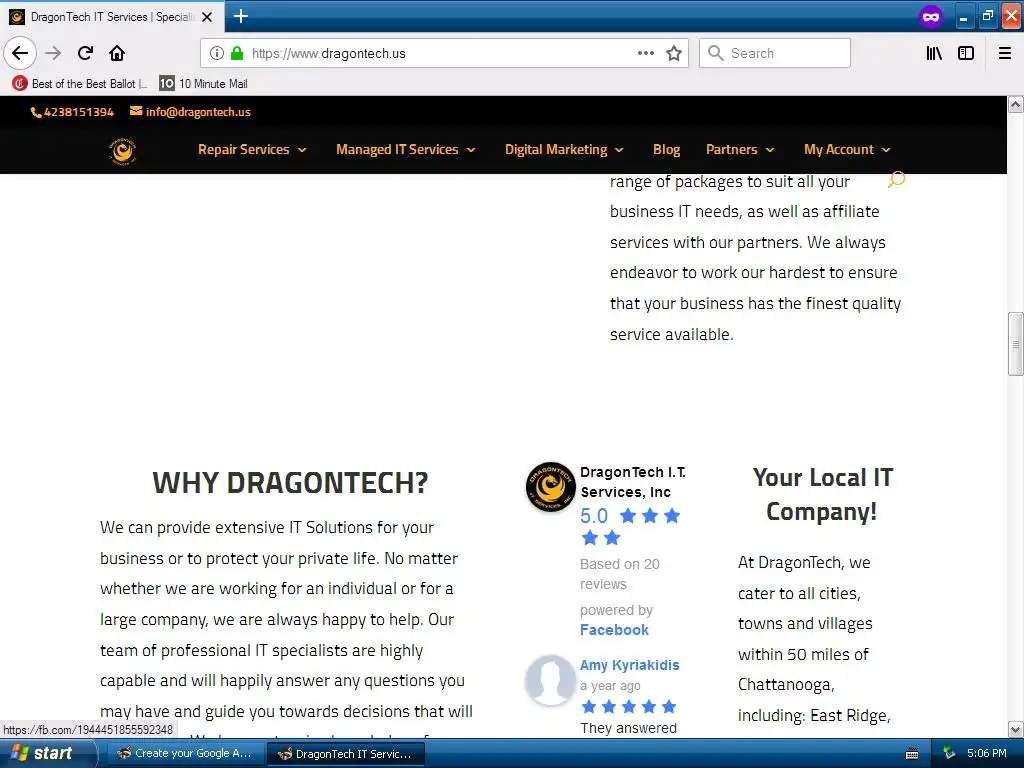The height and width of the screenshot is (768, 1024).
Task: Click the browser Search box
Action: coord(775,53)
